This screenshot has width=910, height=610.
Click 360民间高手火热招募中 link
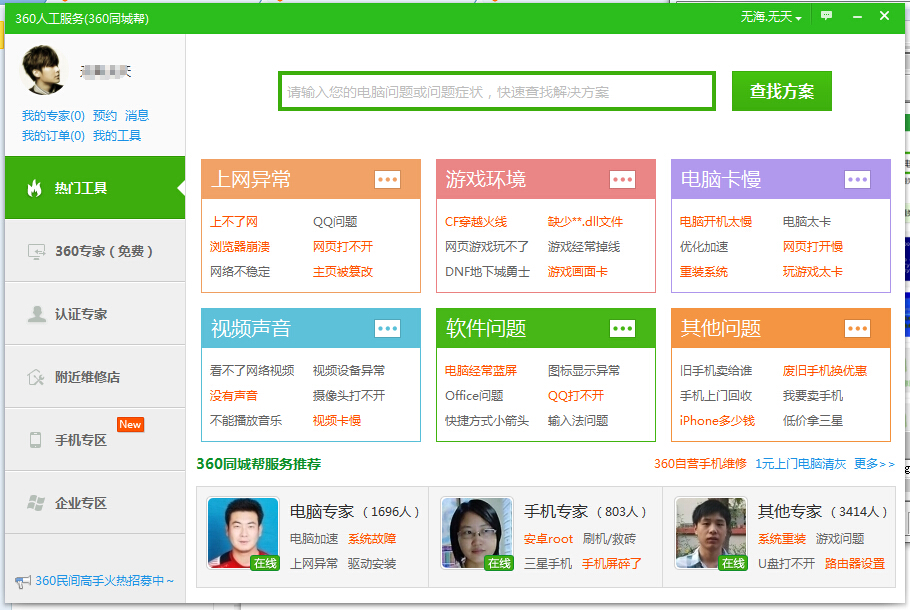point(104,581)
